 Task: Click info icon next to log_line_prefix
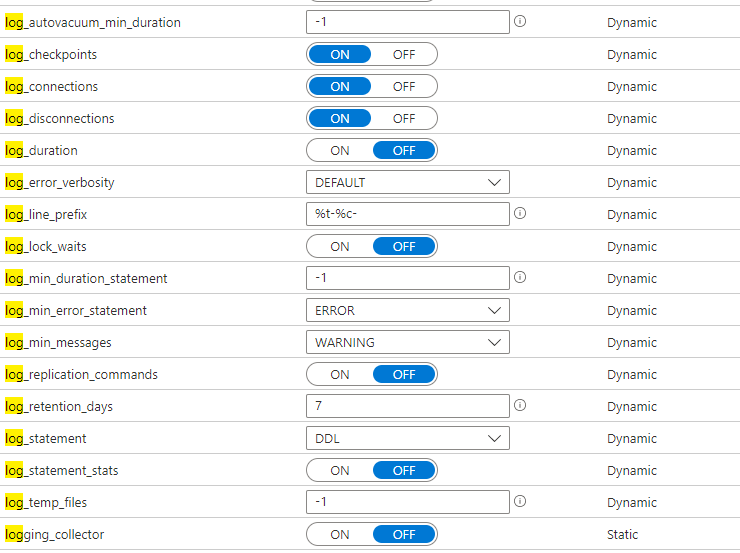point(520,214)
